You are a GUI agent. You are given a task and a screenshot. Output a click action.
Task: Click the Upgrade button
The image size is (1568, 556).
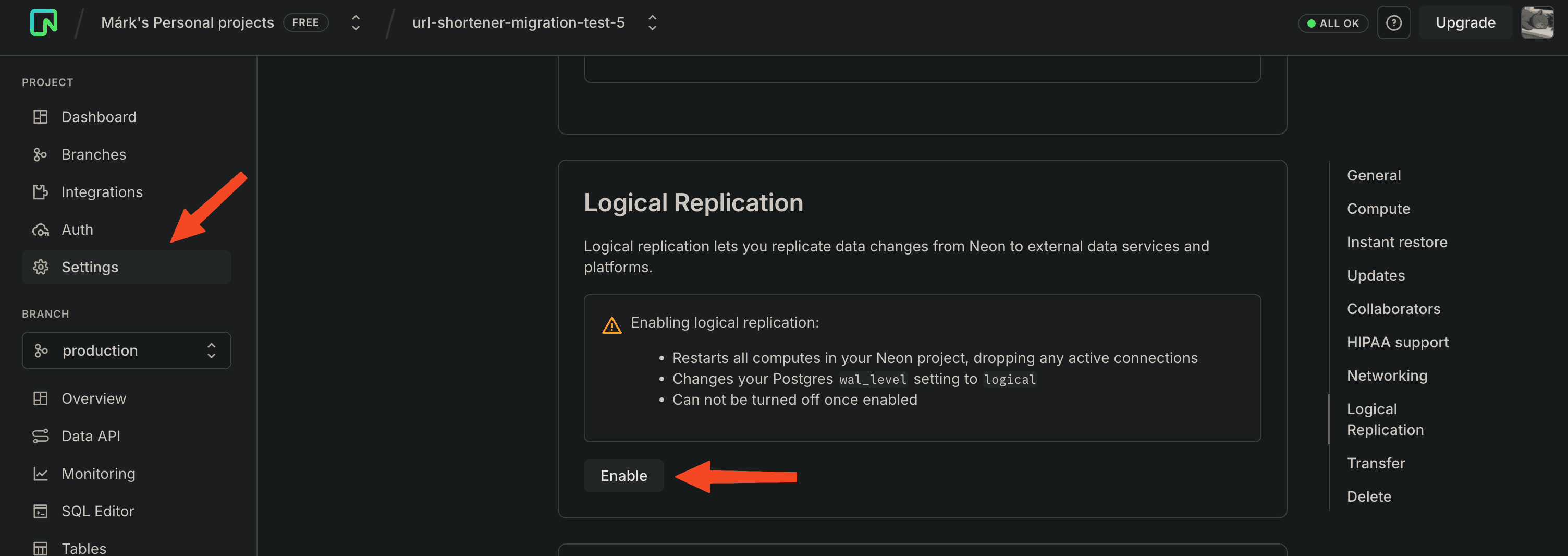coord(1464,22)
